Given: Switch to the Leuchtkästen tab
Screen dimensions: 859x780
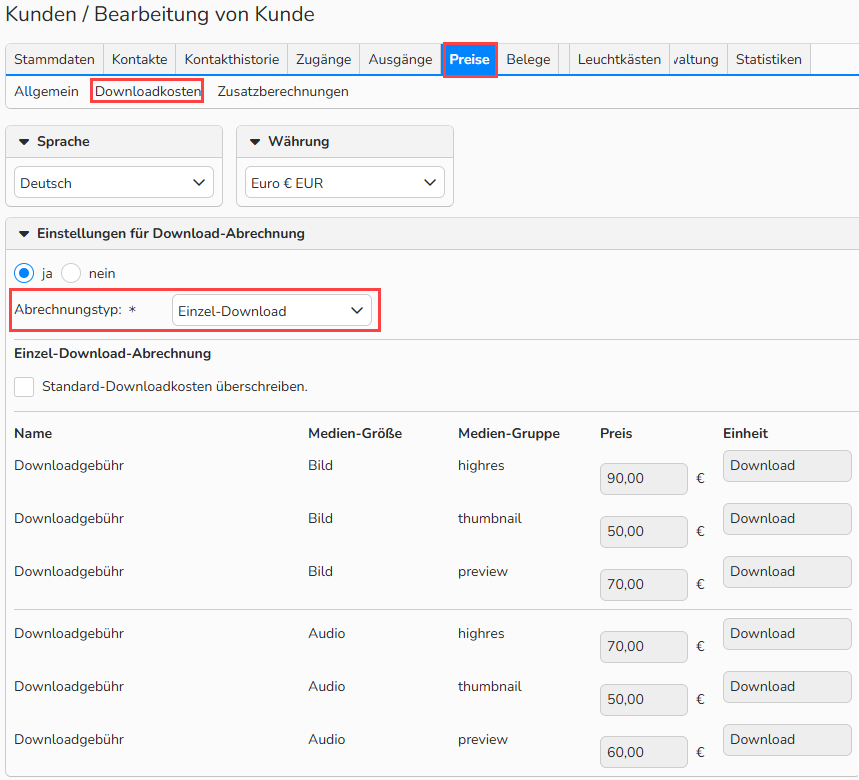Looking at the screenshot, I should (x=619, y=59).
